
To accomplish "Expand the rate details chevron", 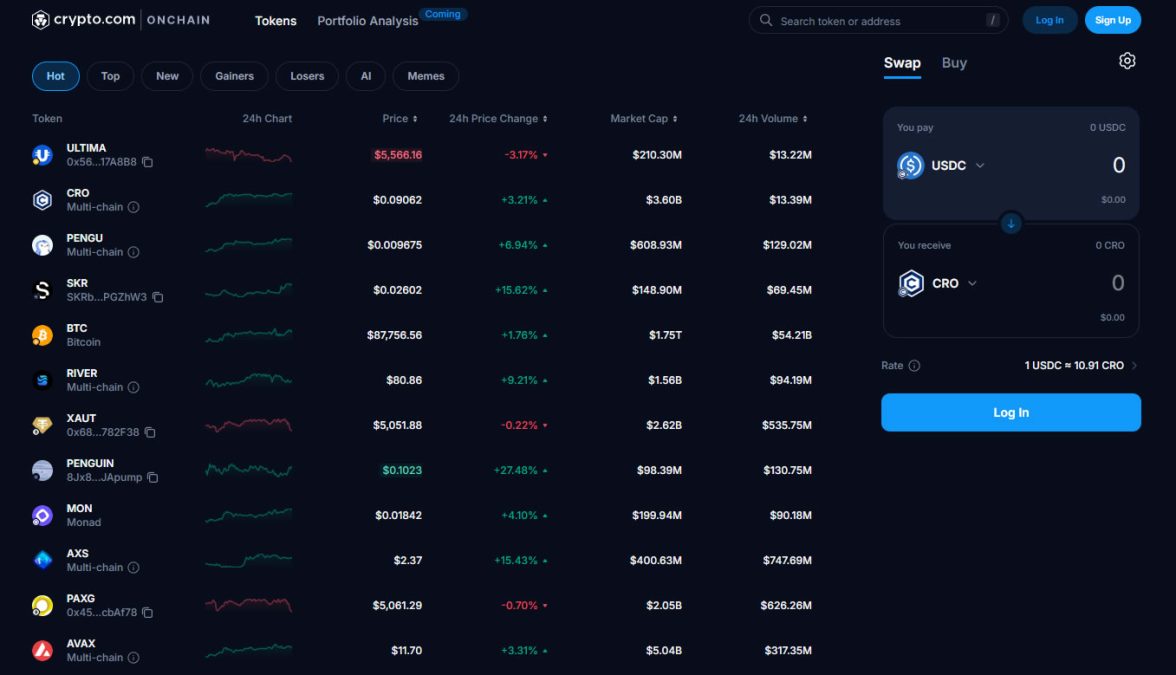I will pyautogui.click(x=1134, y=365).
